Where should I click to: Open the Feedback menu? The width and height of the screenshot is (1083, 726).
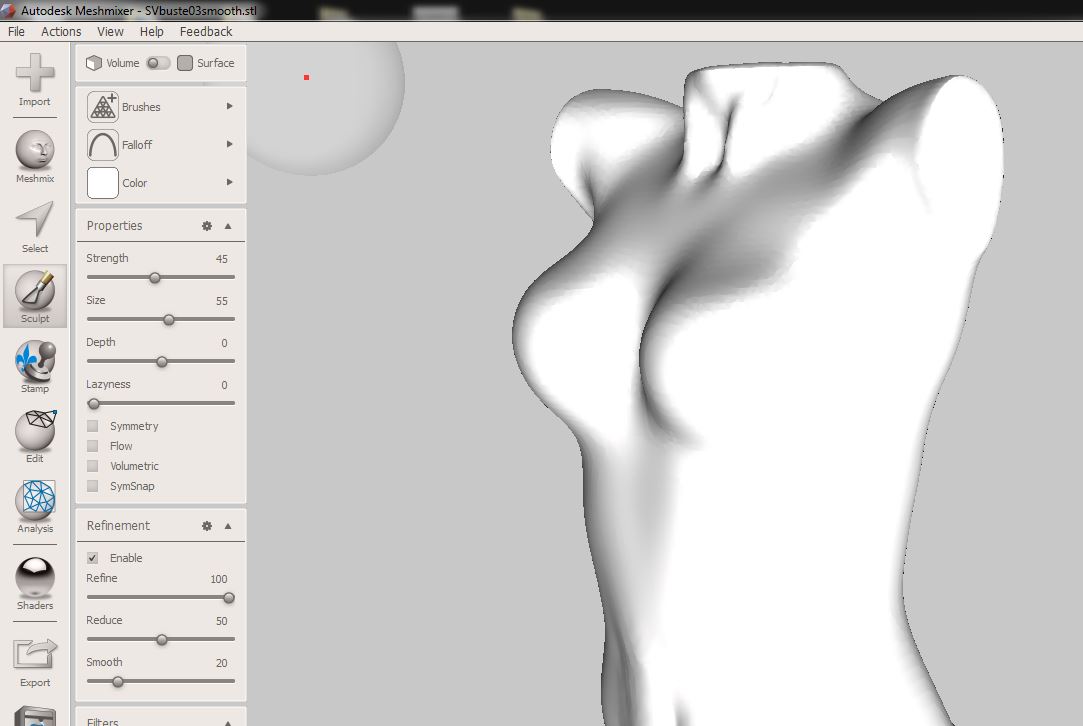point(206,32)
